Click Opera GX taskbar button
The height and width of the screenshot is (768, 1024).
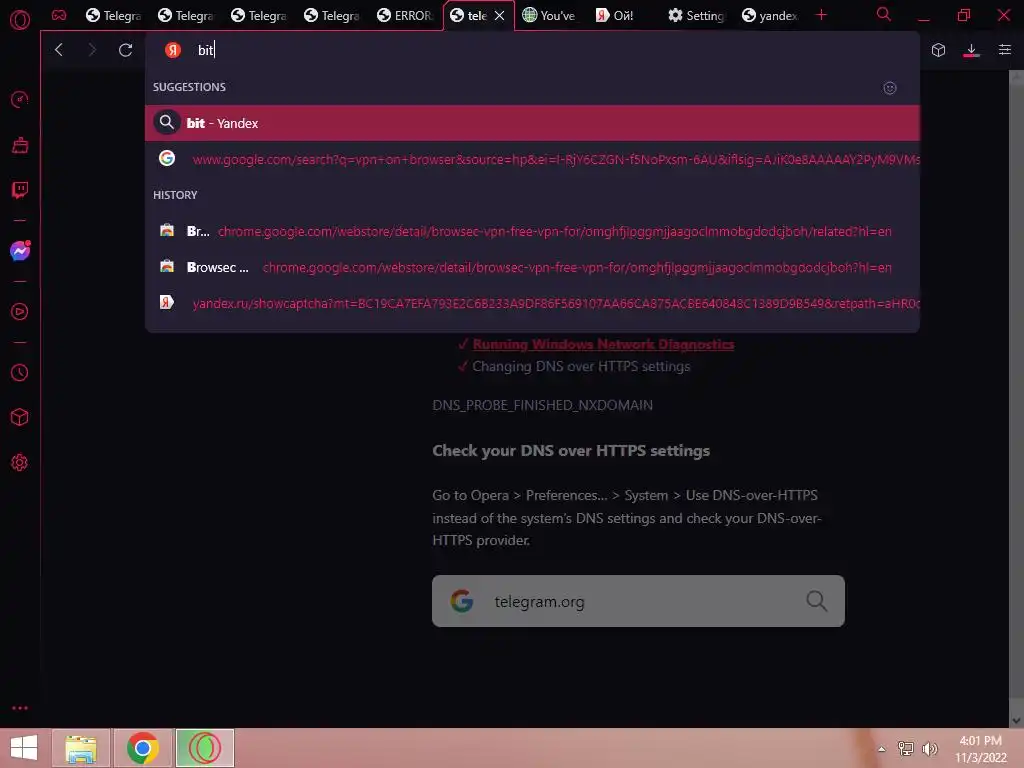[204, 748]
